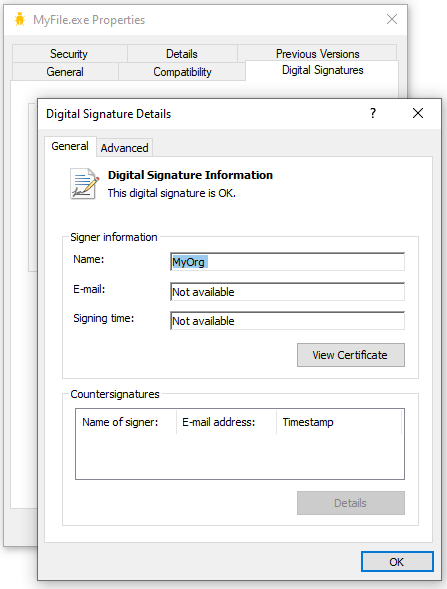
Task: Select the Digital Signatures tab
Action: click(x=322, y=70)
